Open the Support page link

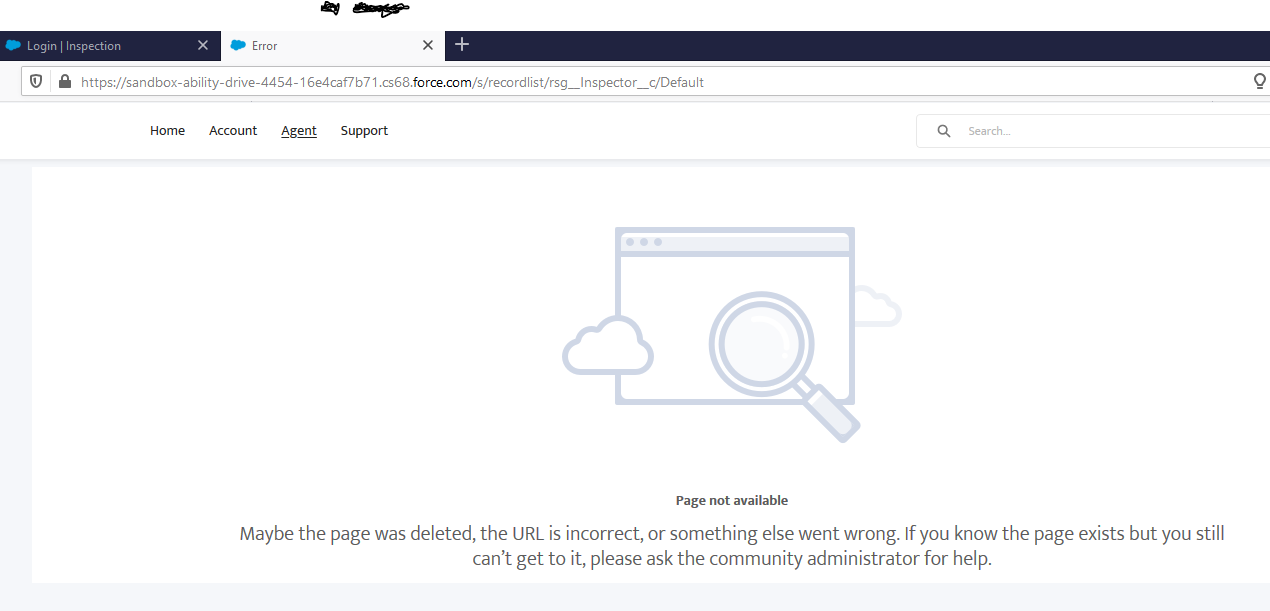click(x=364, y=130)
